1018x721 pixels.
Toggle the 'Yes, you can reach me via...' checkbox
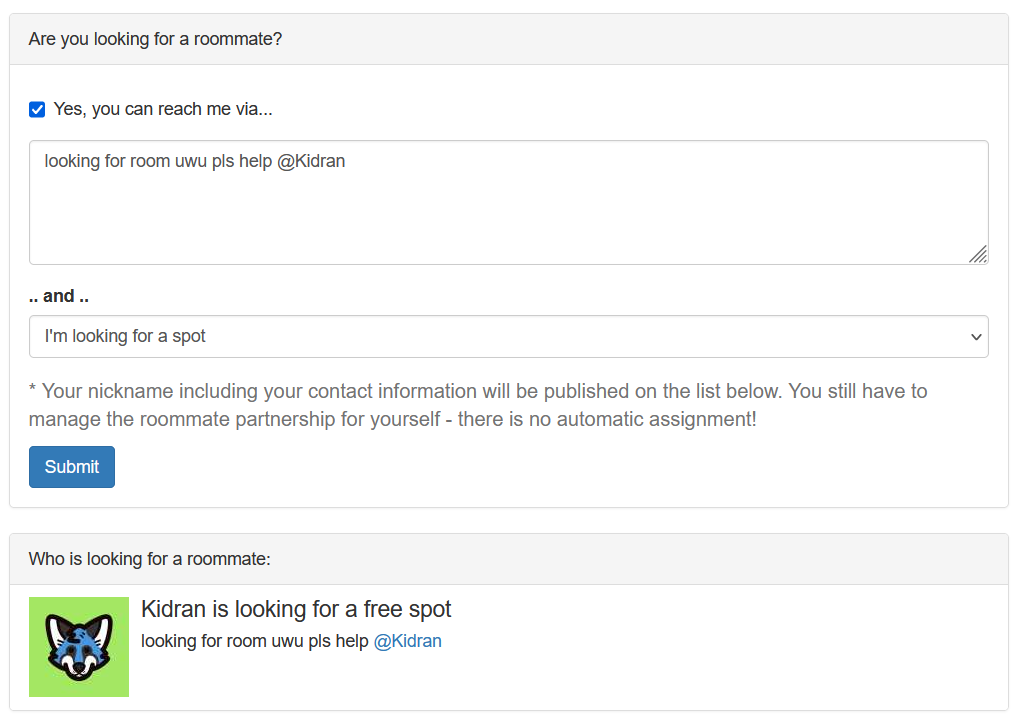[37, 109]
